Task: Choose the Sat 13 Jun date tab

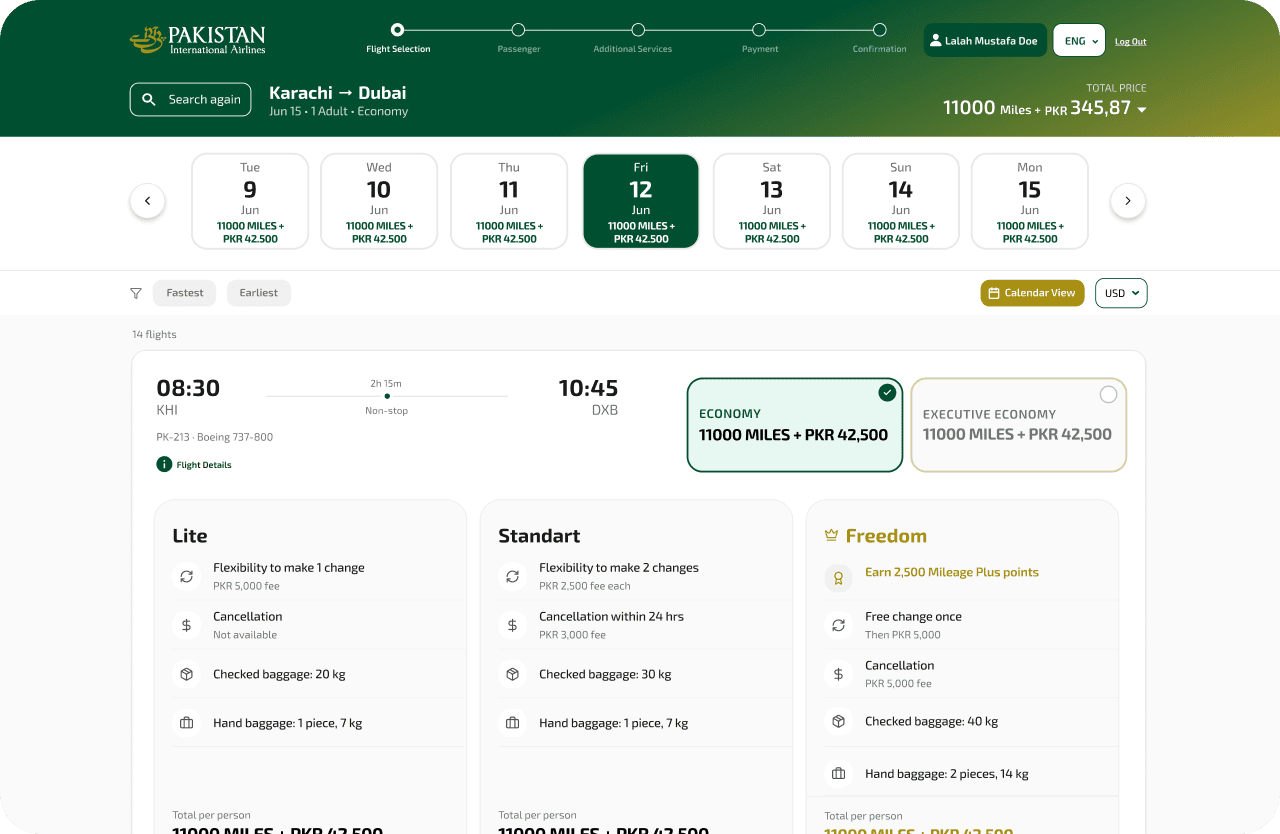Action: click(x=772, y=201)
